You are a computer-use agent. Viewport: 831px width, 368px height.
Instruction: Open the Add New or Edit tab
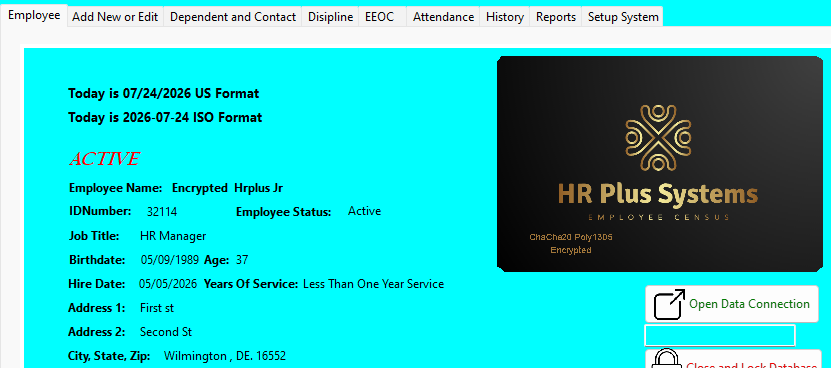coord(115,17)
